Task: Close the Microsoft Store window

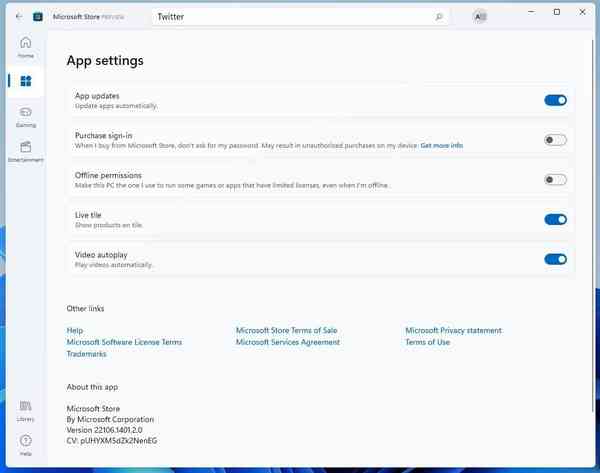Action: [x=582, y=12]
